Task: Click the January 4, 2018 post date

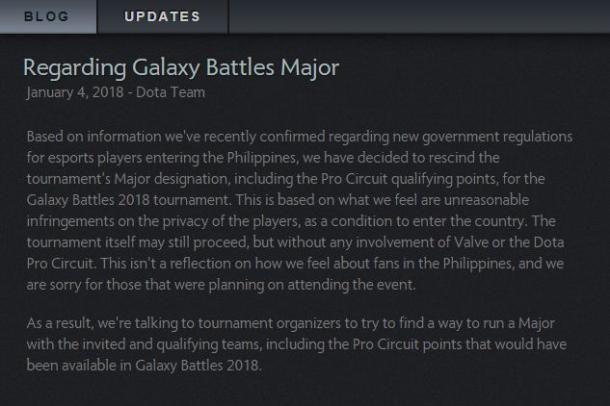Action: pyautogui.click(x=75, y=93)
